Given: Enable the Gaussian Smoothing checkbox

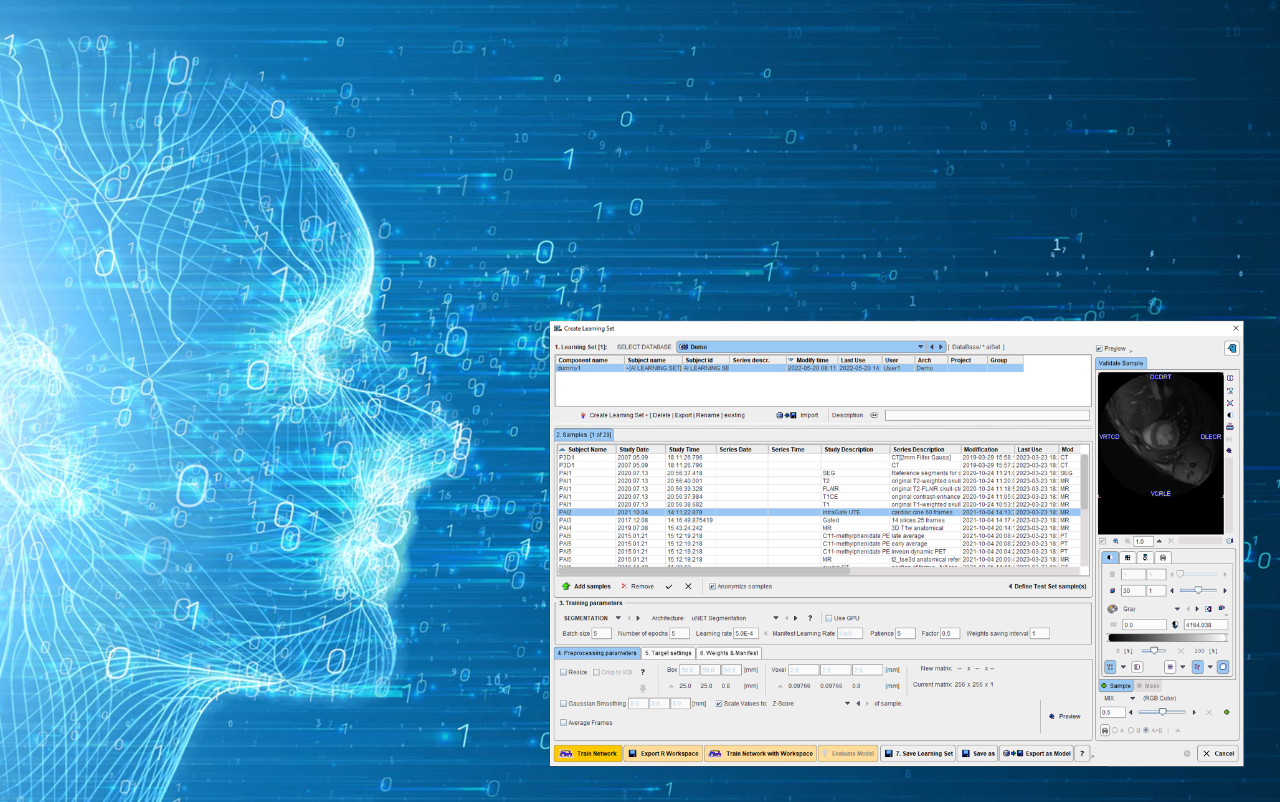Looking at the screenshot, I should coord(563,703).
